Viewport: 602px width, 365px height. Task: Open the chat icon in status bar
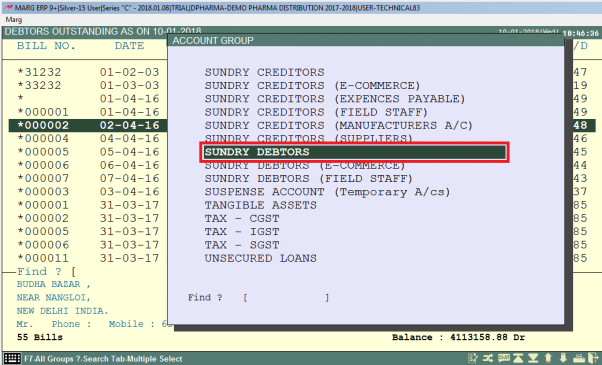(x=504, y=358)
